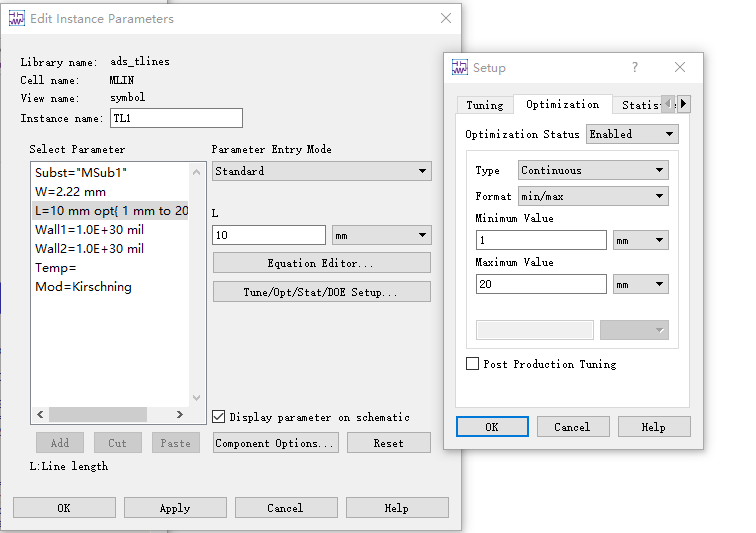Close the Edit Instance Parameters dialog

click(446, 18)
